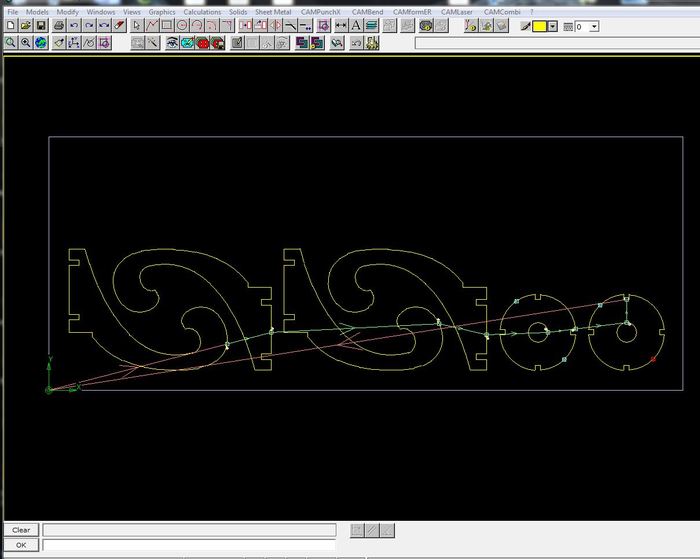The width and height of the screenshot is (700, 559).
Task: Click the purple squares icon with yellow badge
Action: [x=317, y=43]
